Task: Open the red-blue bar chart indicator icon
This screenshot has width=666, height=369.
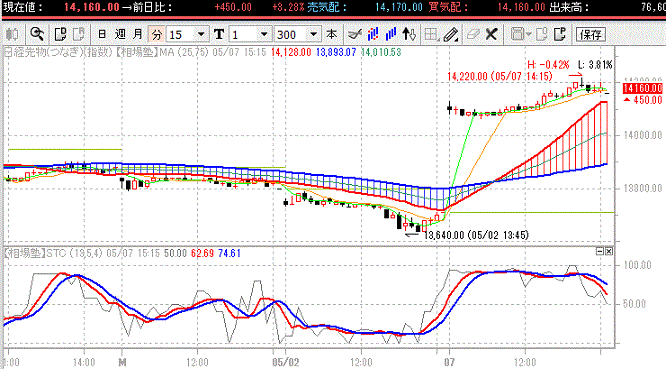Action: pos(373,34)
